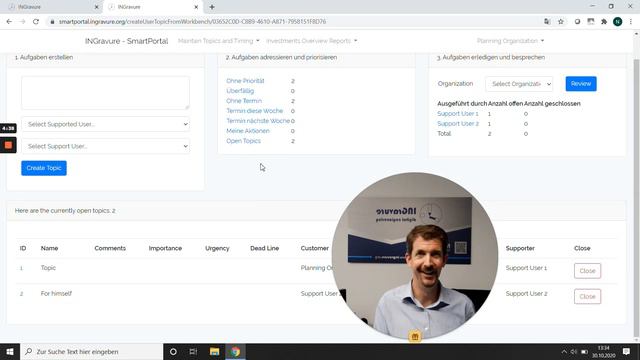
Task: Reload the current page
Action: click(x=36, y=22)
